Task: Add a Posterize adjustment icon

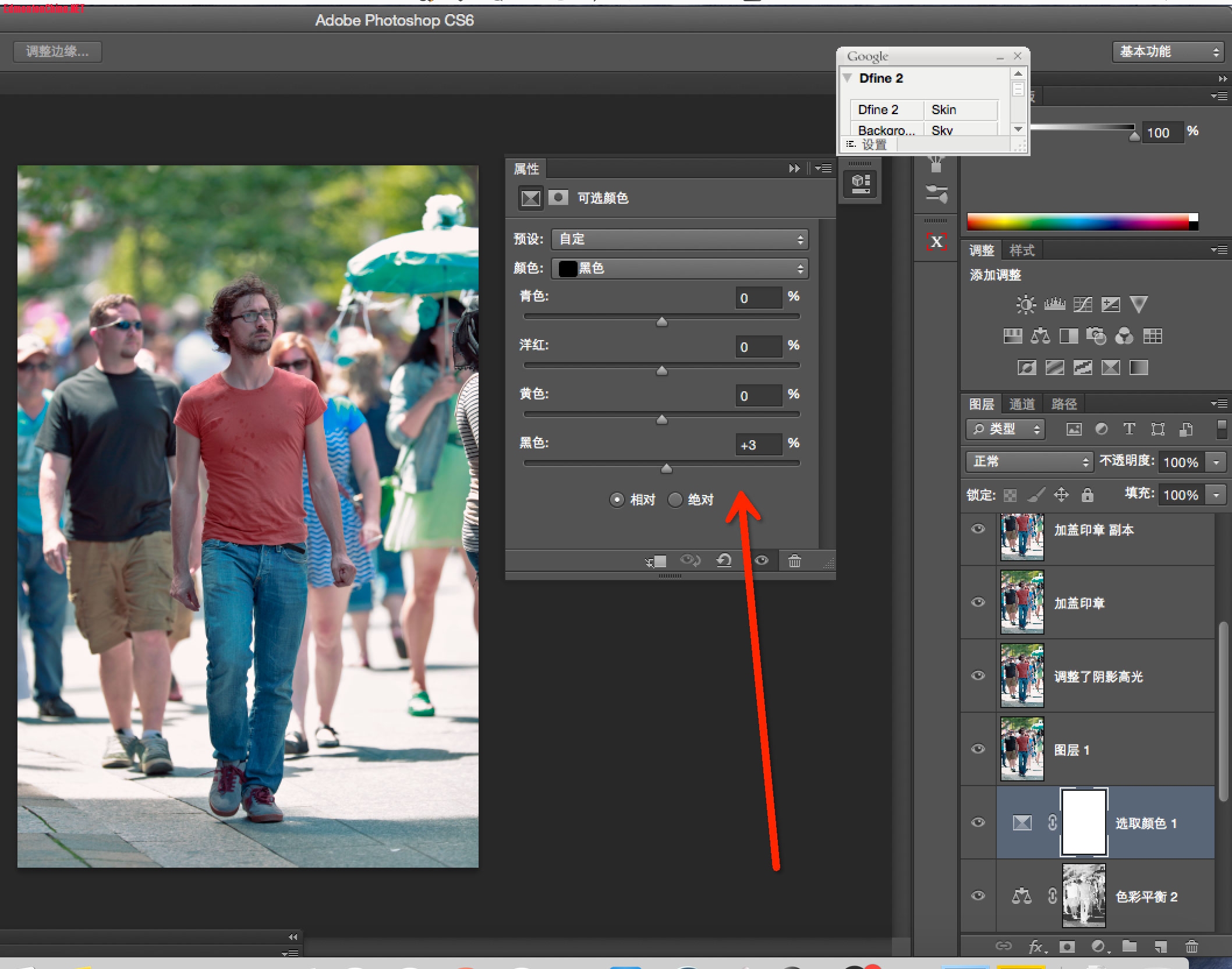Action: (1054, 367)
